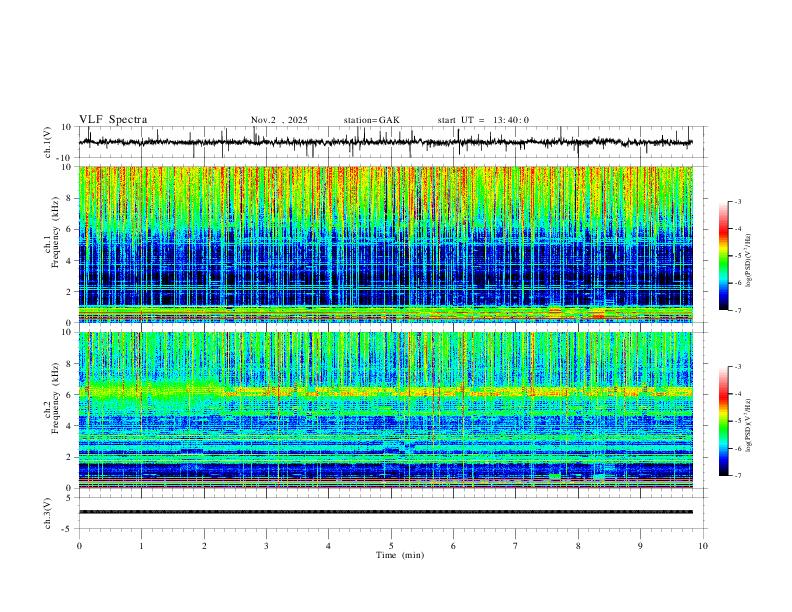This screenshot has width=792, height=612.
Task: Click time axis tick label "10"
Action: click(x=703, y=546)
